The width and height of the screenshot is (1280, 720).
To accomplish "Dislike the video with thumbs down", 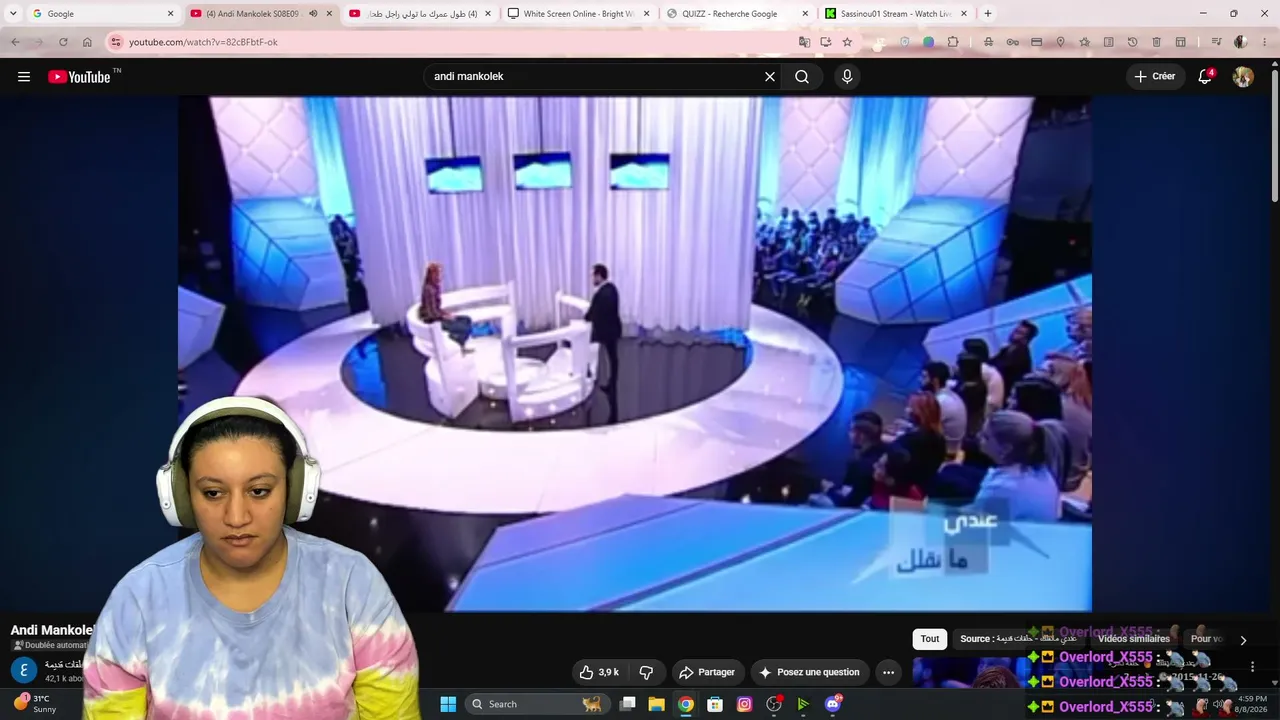I will click(x=646, y=672).
